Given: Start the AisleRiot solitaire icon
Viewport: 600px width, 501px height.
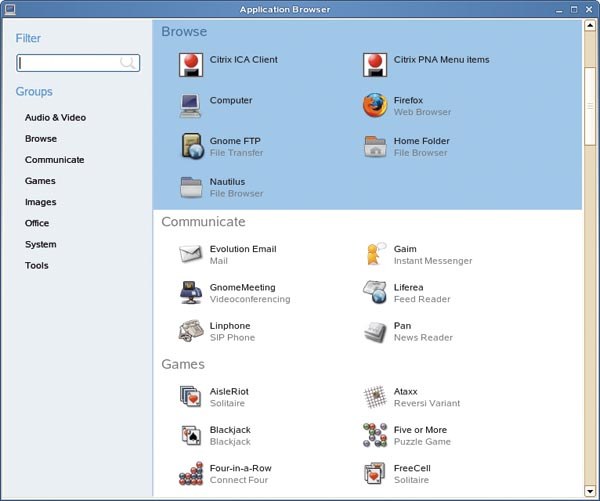Looking at the screenshot, I should [191, 396].
